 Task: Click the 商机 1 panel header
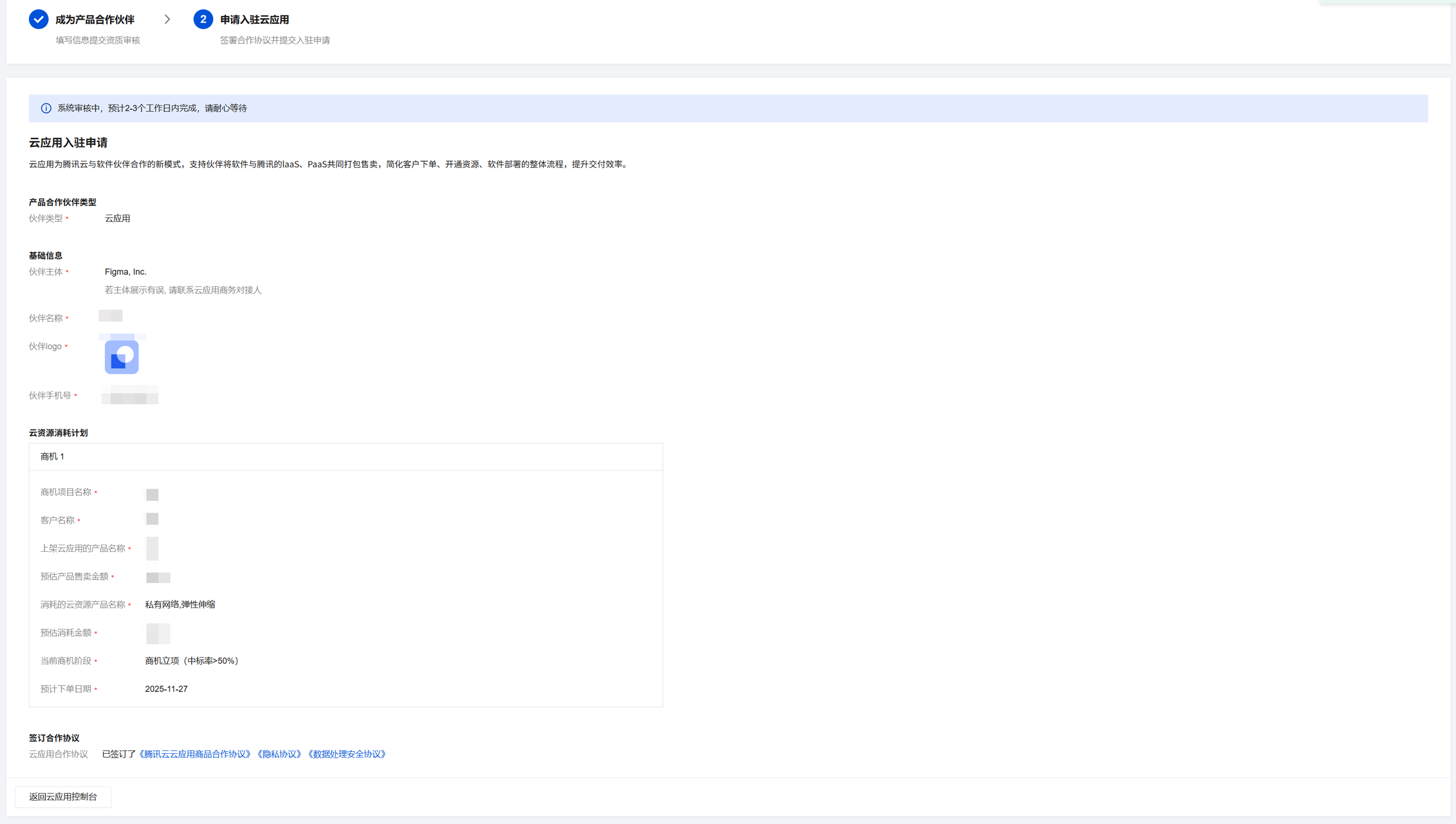[x=52, y=456]
